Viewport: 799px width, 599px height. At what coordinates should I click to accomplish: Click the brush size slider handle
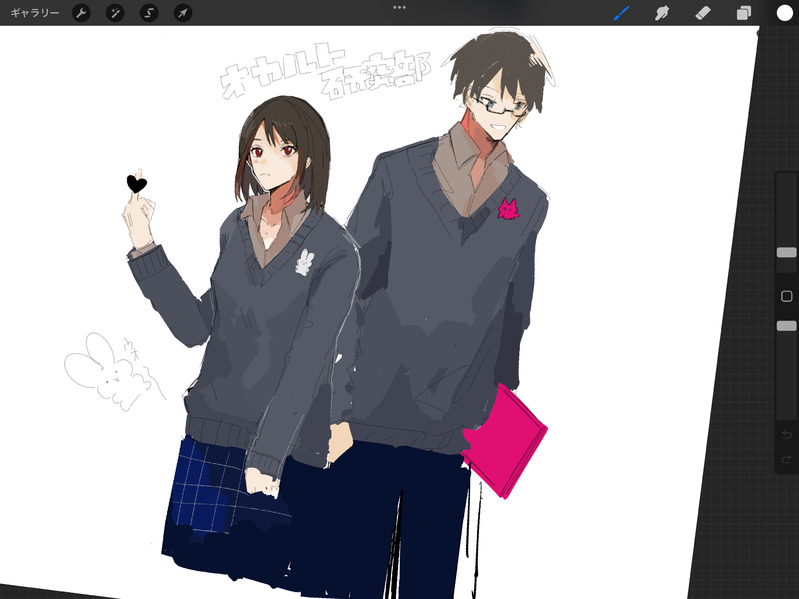pos(786,253)
